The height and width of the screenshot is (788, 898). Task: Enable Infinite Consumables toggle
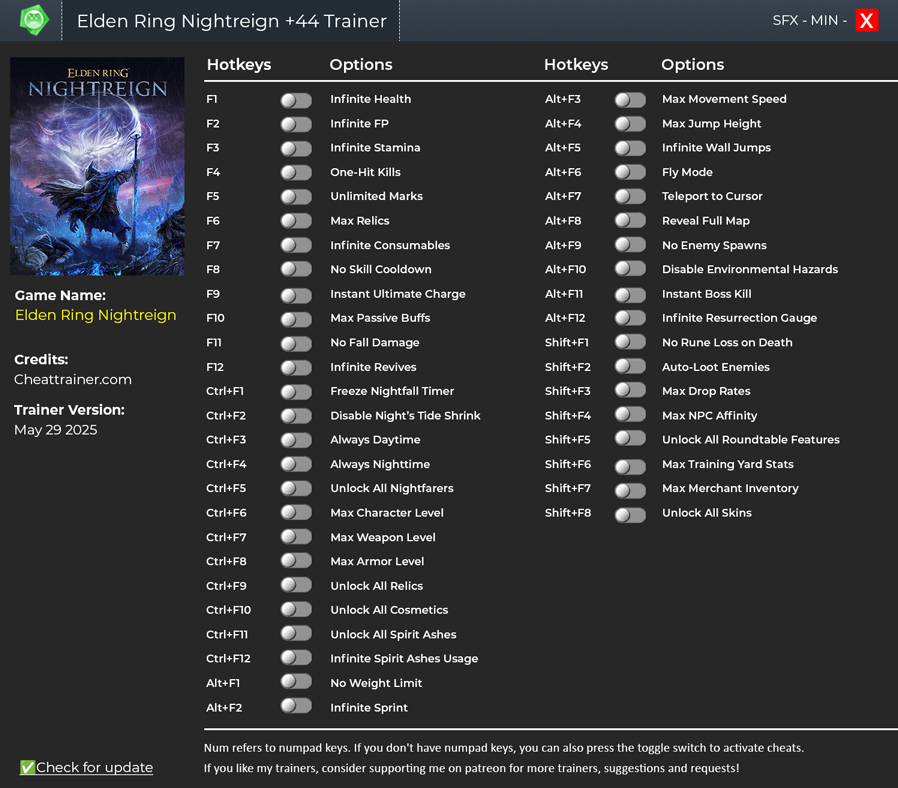[296, 246]
